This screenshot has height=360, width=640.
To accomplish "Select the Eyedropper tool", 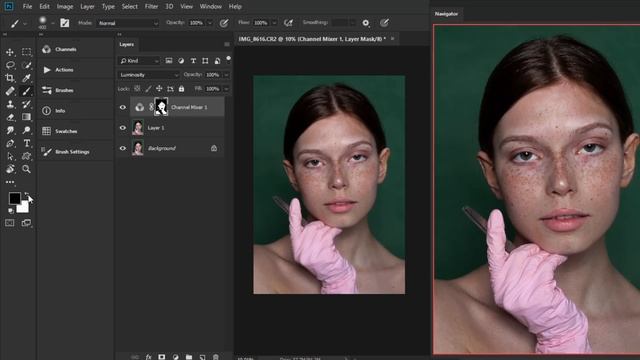I will click(x=27, y=78).
